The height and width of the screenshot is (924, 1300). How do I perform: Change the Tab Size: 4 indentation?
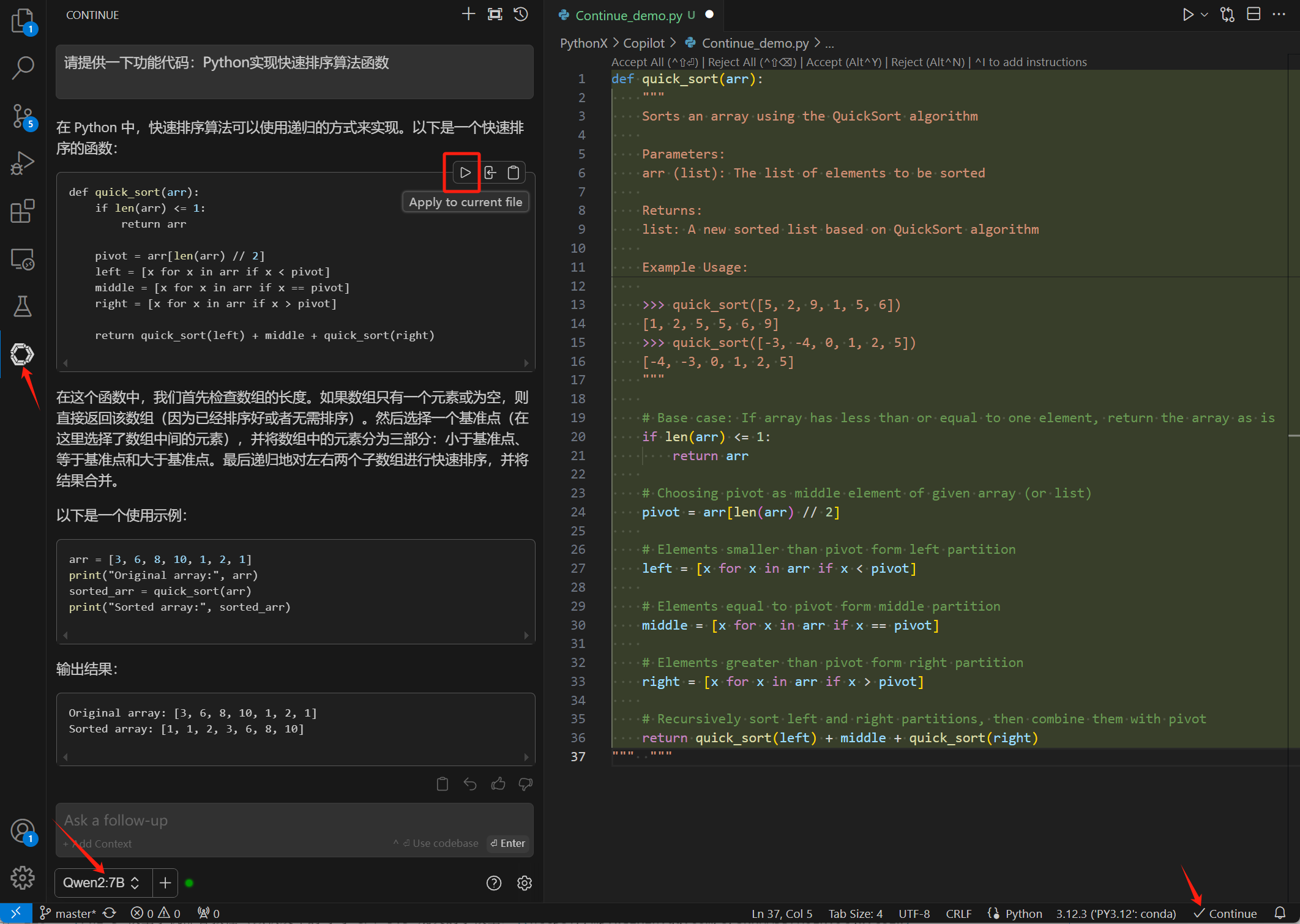(x=856, y=914)
